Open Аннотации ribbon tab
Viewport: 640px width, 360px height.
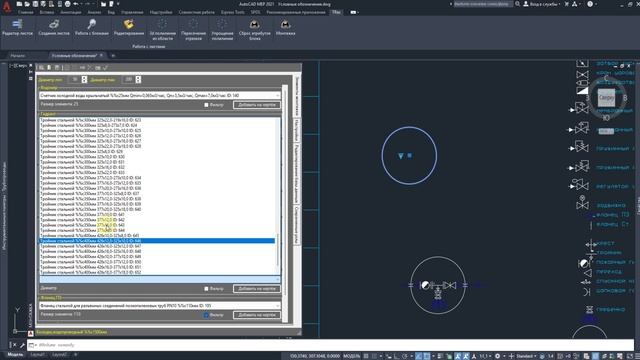coord(71,12)
